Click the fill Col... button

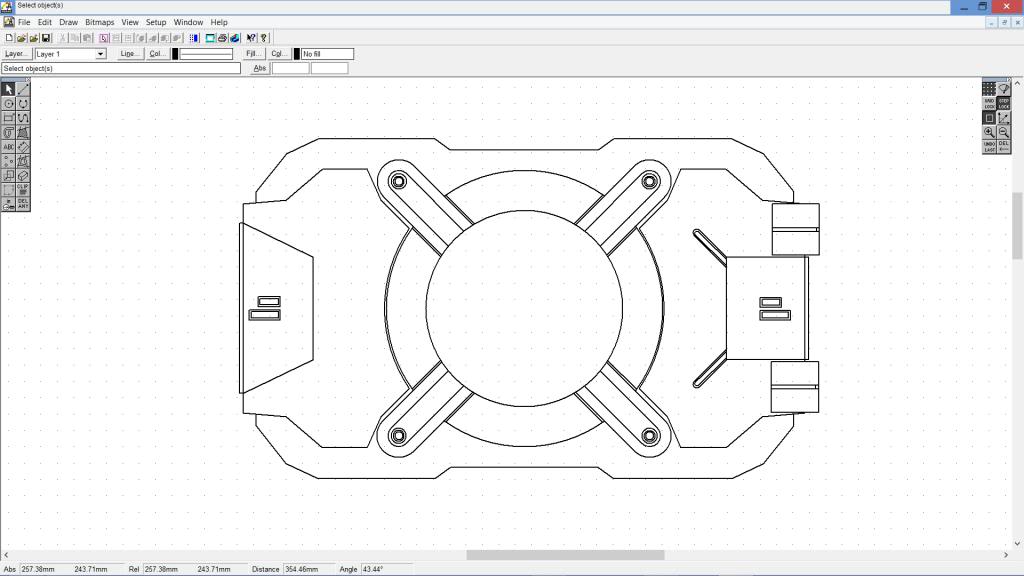pos(278,54)
